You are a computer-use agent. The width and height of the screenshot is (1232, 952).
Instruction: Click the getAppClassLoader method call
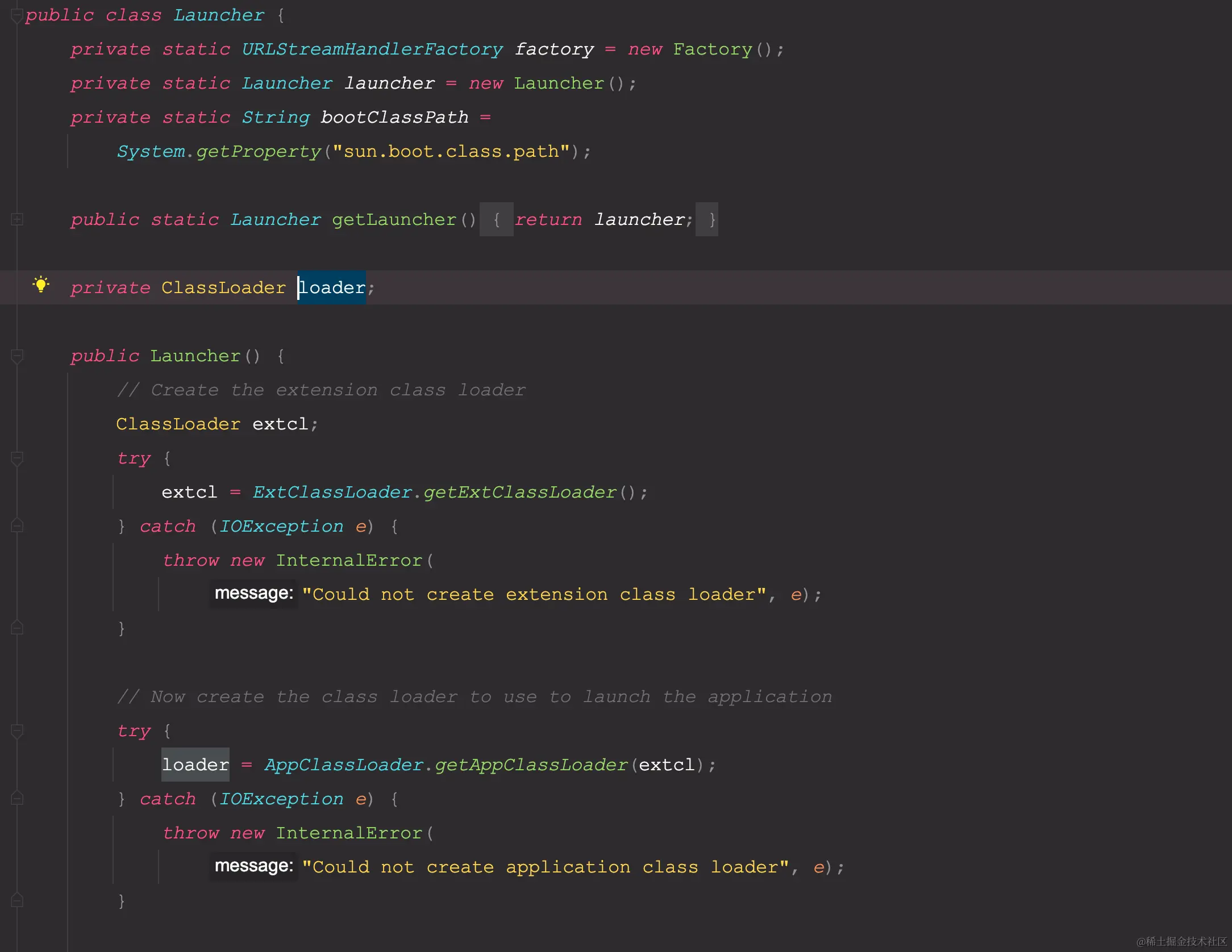coord(531,765)
